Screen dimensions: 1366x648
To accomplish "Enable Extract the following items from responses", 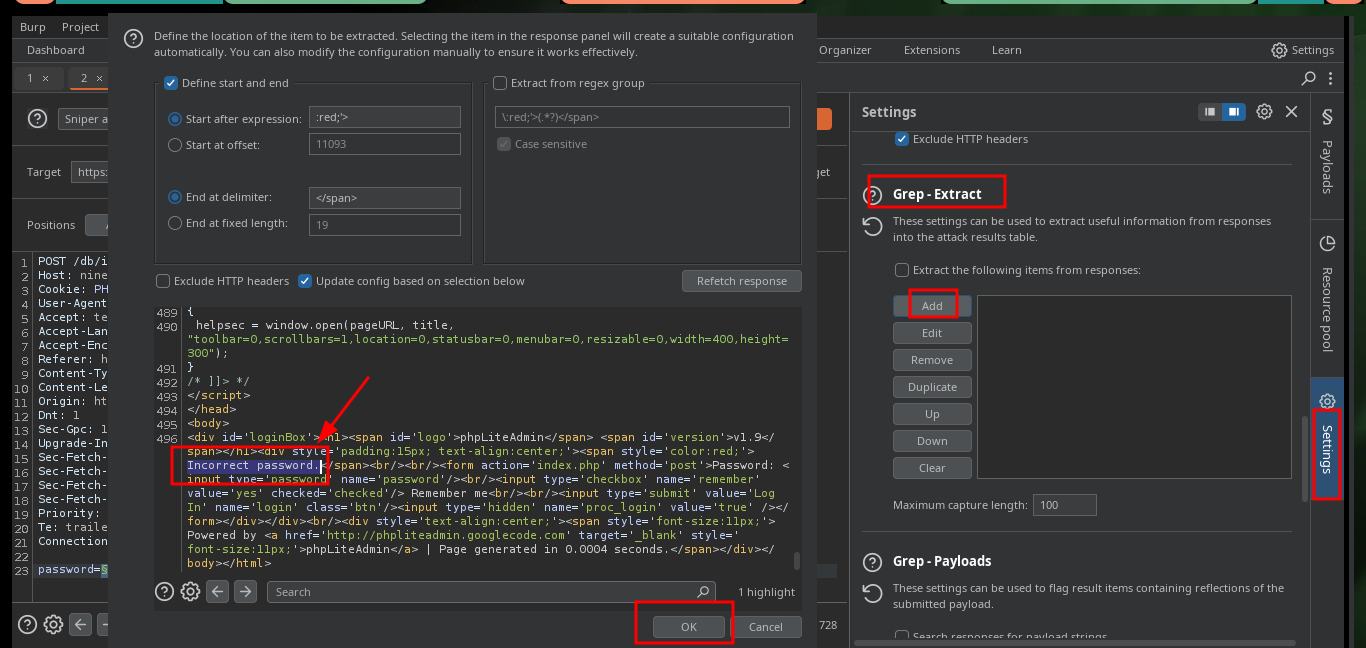I will pyautogui.click(x=902, y=270).
